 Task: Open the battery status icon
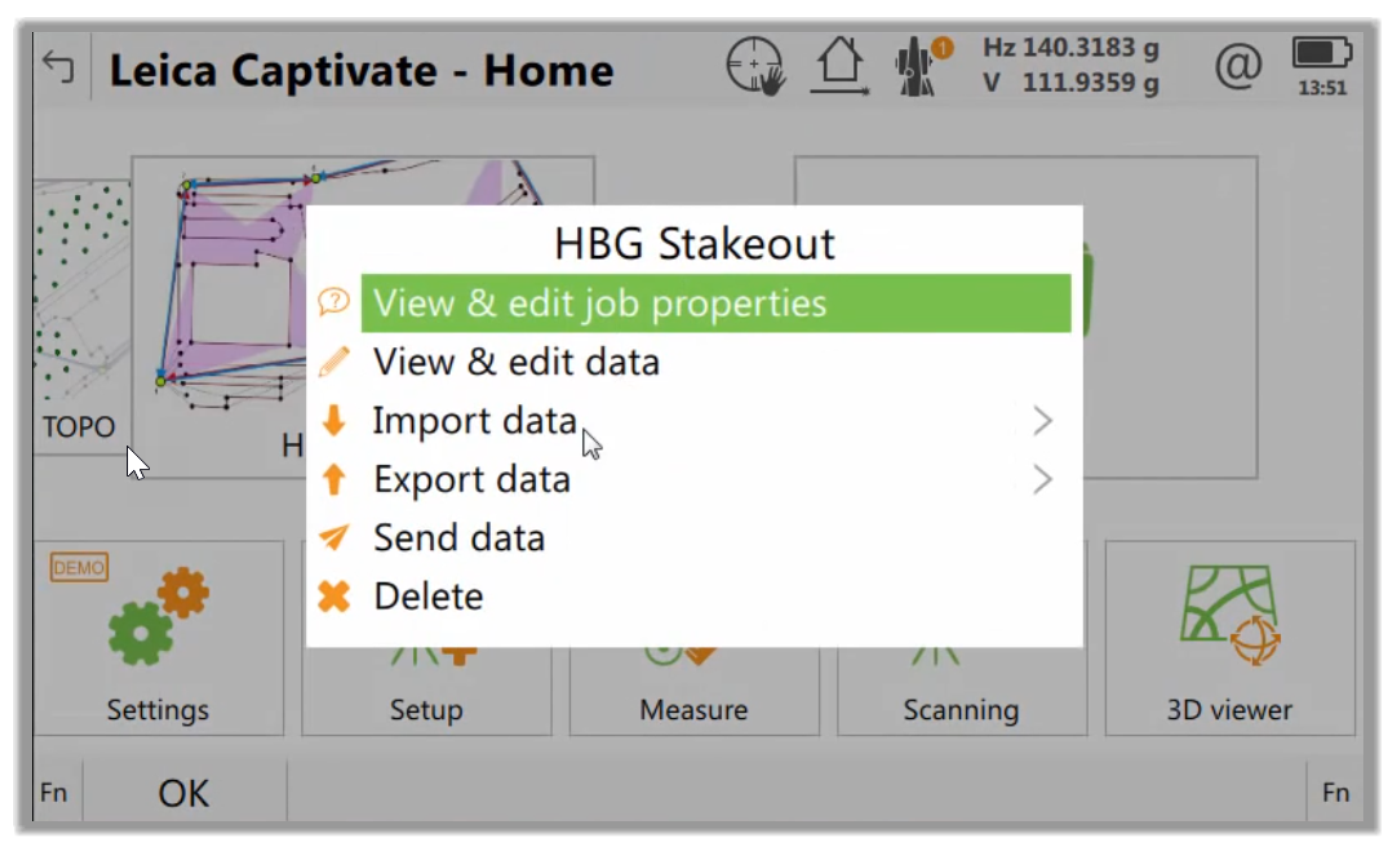[1322, 66]
